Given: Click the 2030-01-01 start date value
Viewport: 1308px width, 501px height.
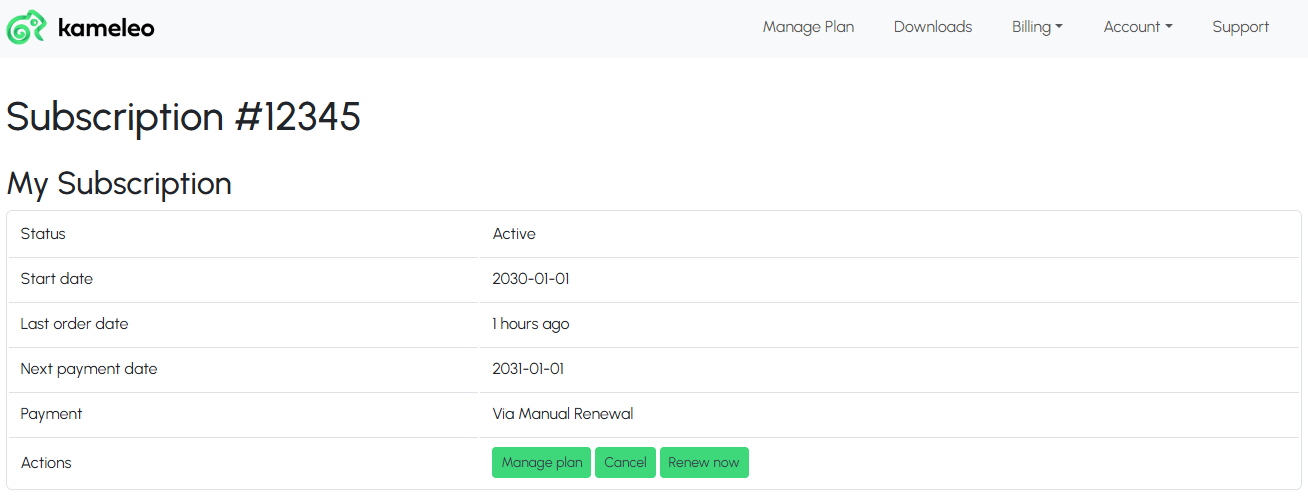Looking at the screenshot, I should tap(531, 279).
